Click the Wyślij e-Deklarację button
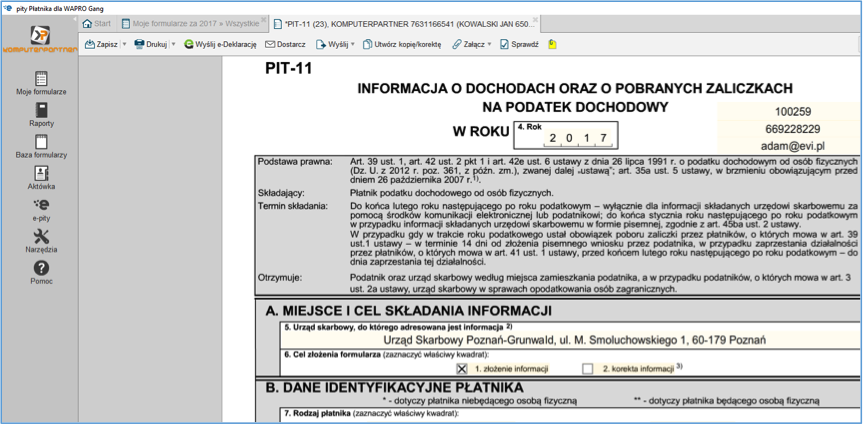863x424 pixels. pos(220,44)
